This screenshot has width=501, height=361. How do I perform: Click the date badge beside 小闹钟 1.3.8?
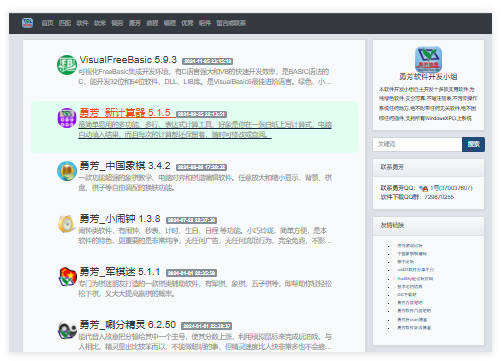point(191,220)
